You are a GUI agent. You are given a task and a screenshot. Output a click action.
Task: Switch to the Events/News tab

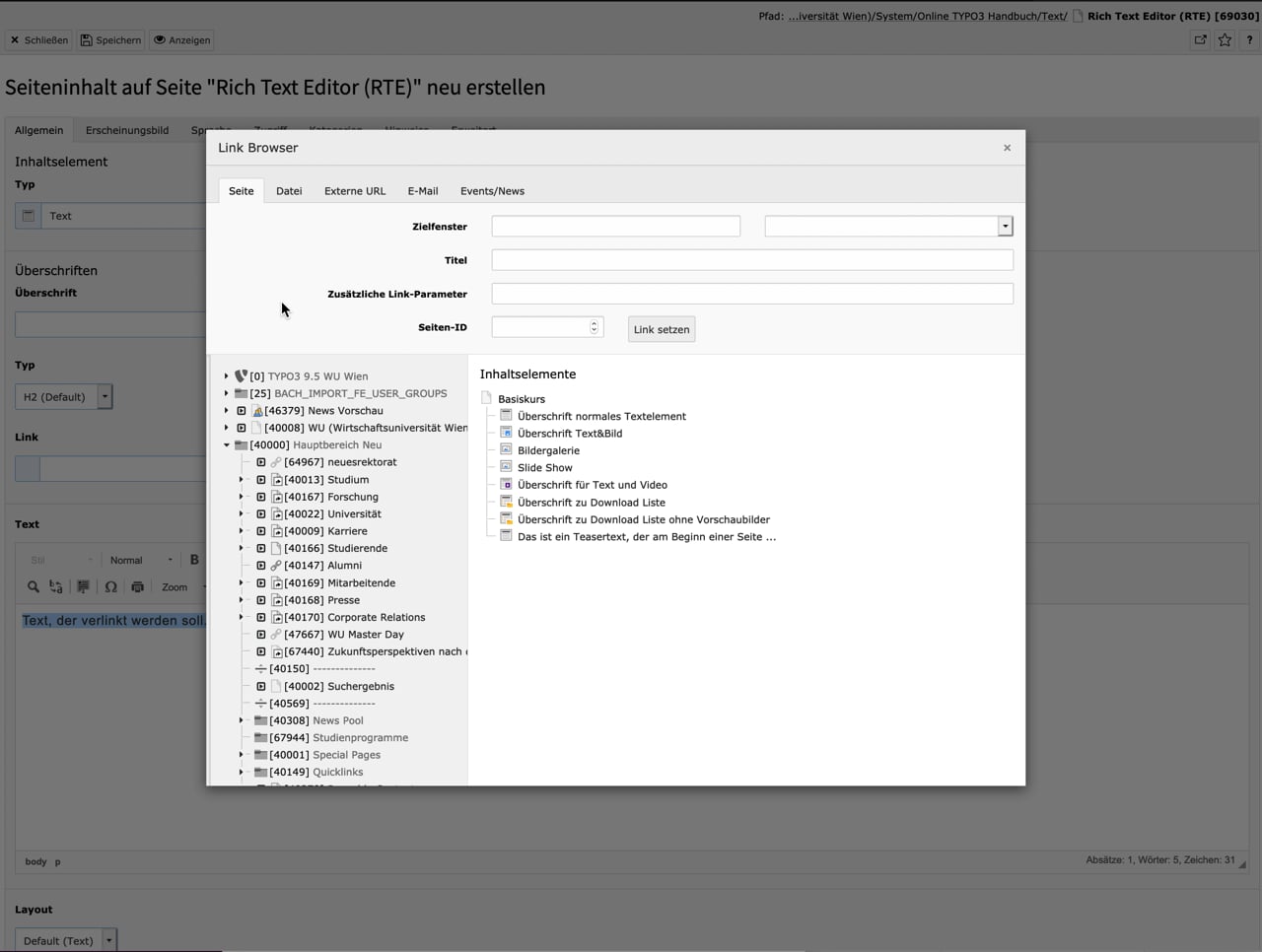pos(492,190)
